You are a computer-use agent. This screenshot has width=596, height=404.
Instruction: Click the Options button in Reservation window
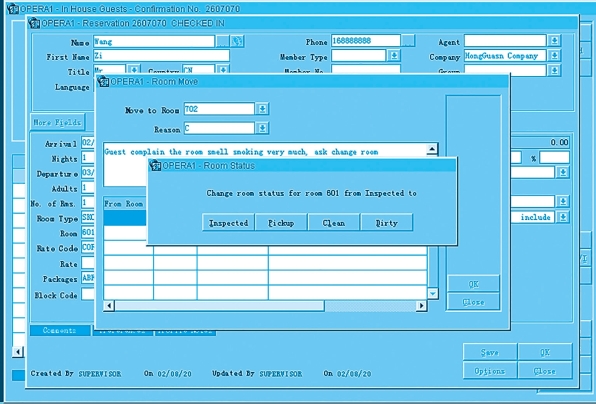[x=490, y=371]
